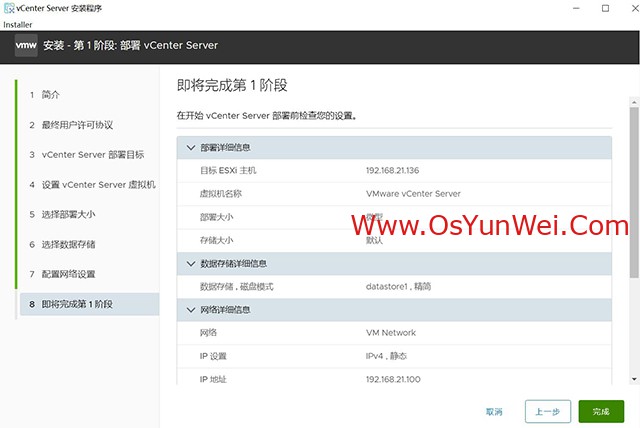
Task: Click the IP address 192.168.21.100
Action: click(393, 379)
